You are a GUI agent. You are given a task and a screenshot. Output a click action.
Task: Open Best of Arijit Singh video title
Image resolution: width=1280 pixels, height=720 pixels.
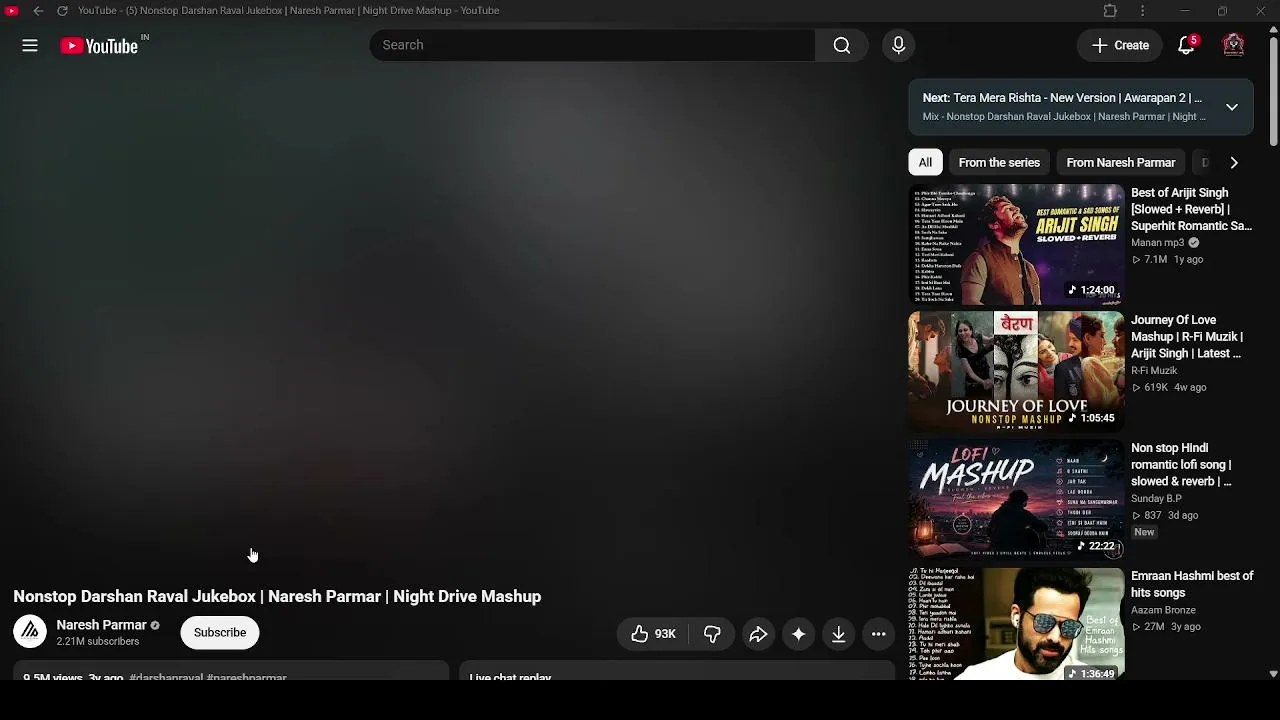pos(1191,209)
